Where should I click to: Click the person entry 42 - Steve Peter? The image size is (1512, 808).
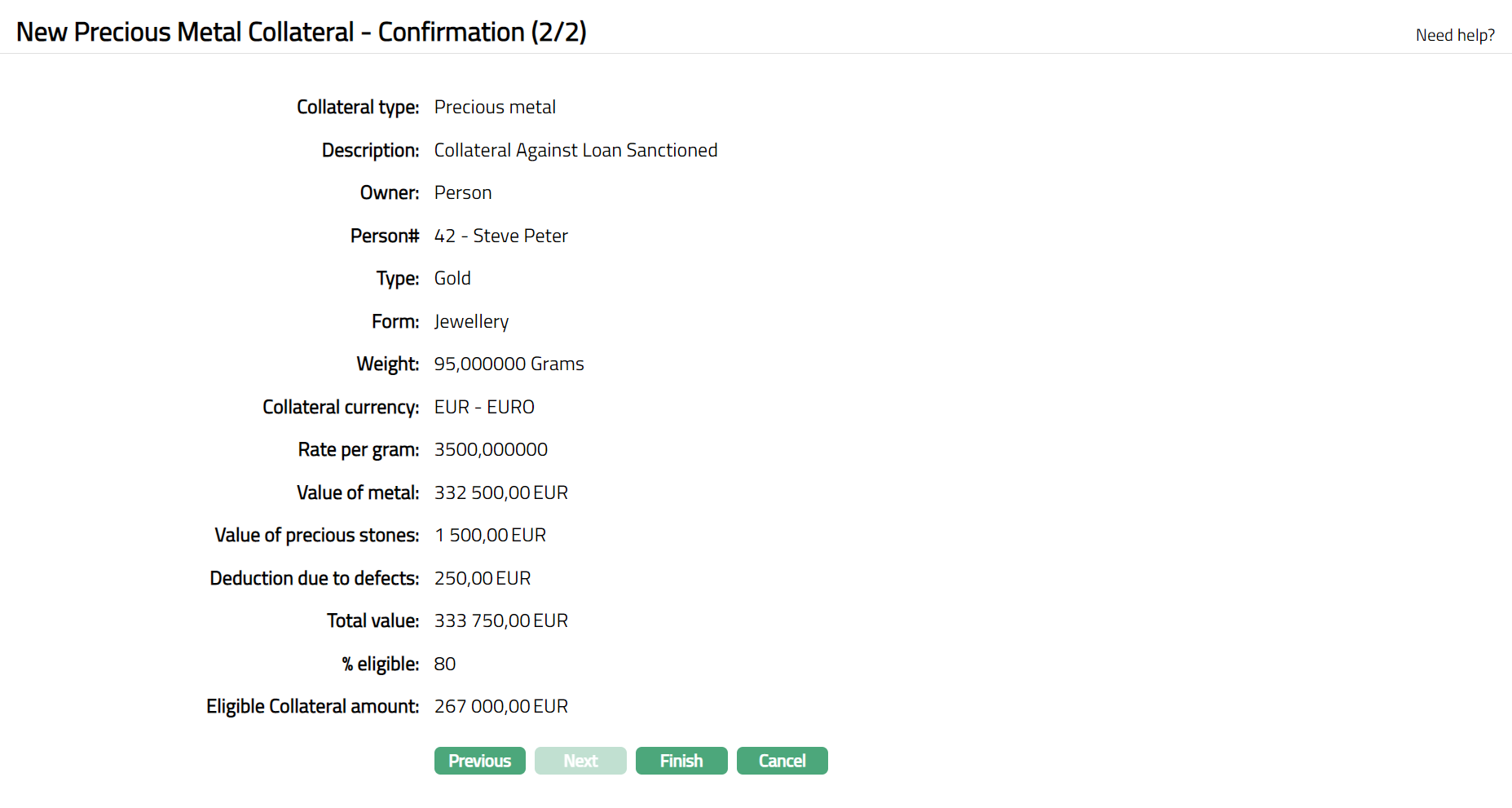(x=500, y=236)
